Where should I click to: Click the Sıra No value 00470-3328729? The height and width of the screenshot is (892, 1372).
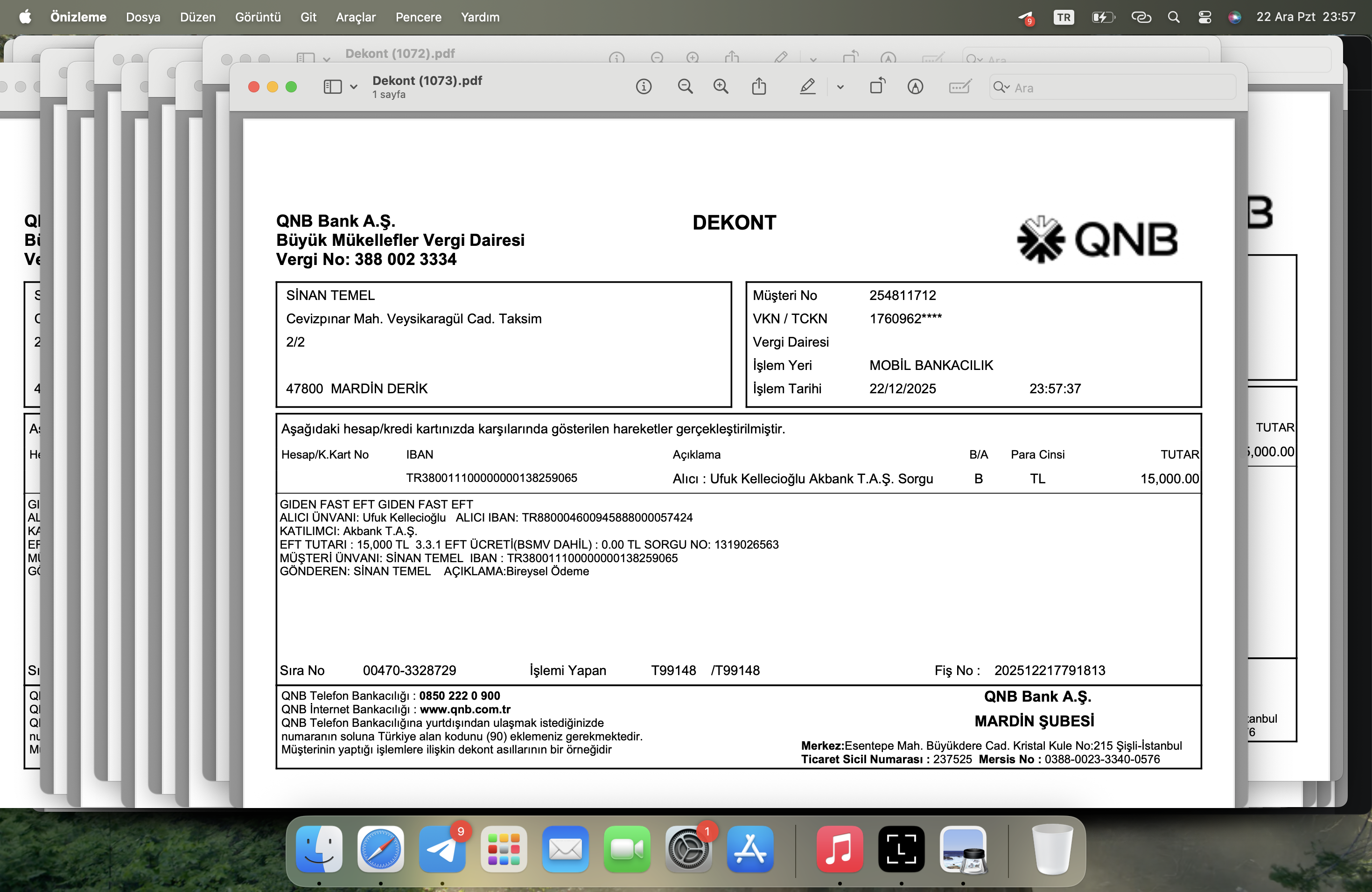(409, 670)
